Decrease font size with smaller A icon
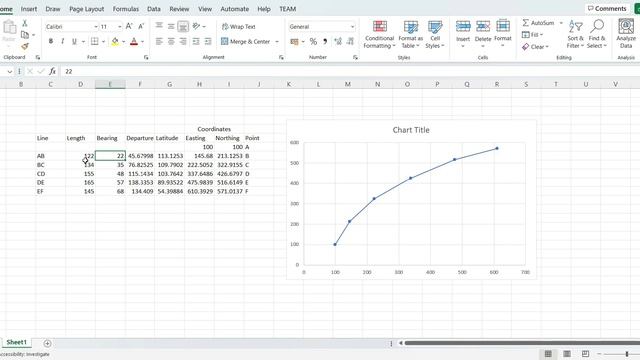Viewport: 640px width, 360px height. [141, 27]
